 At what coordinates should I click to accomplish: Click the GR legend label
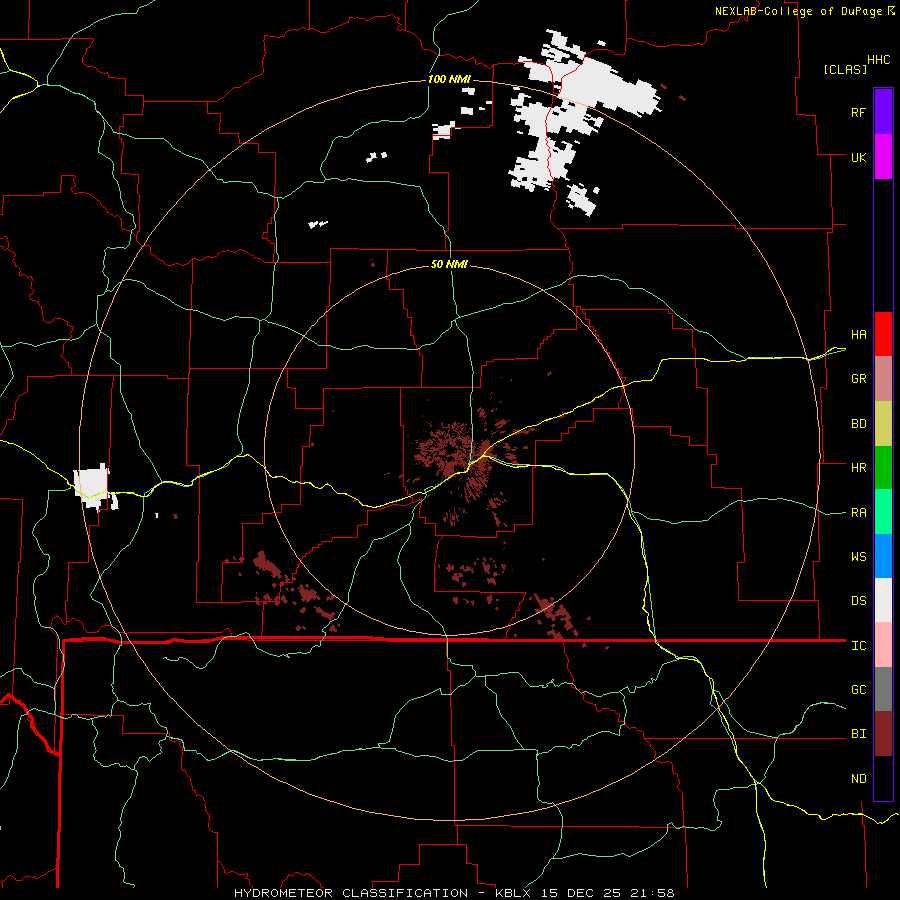(858, 379)
